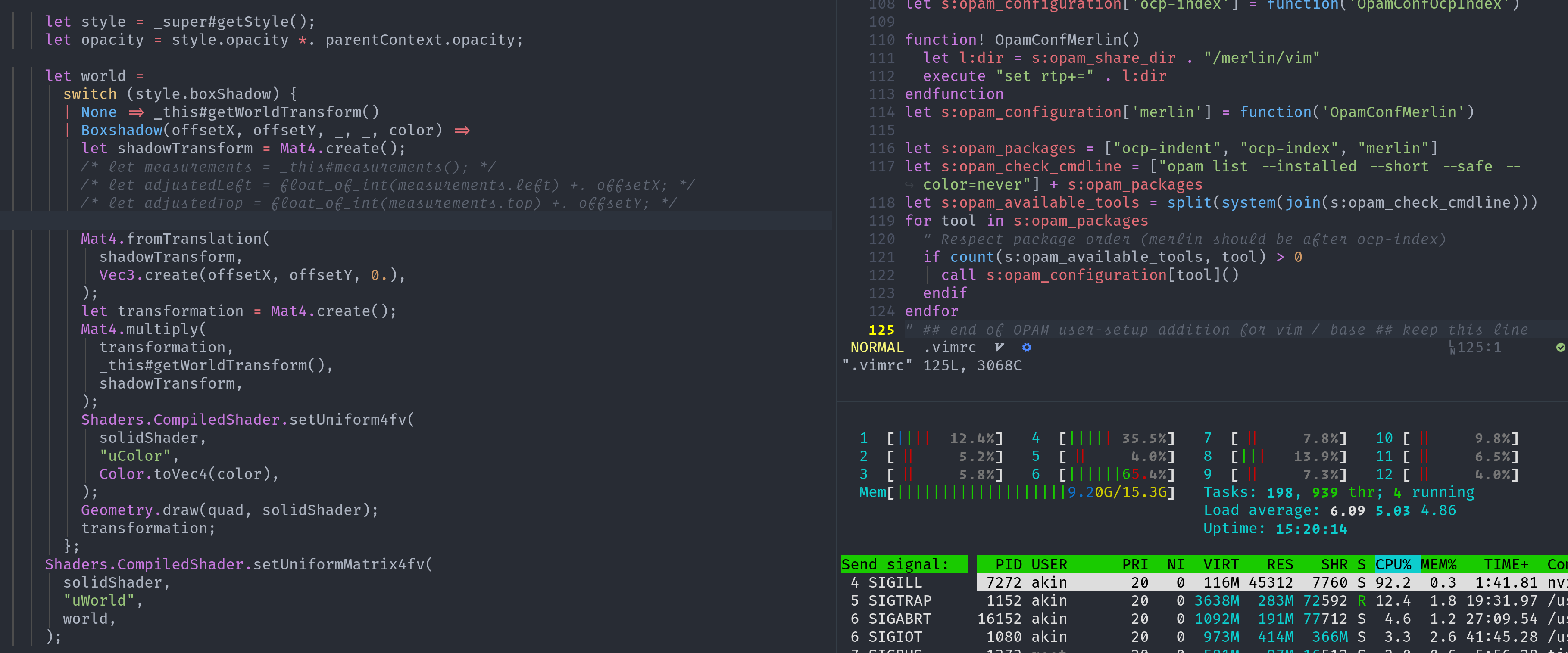
Task: Click 'Mat4.fromTranslation(' in left pane
Action: click(175, 239)
